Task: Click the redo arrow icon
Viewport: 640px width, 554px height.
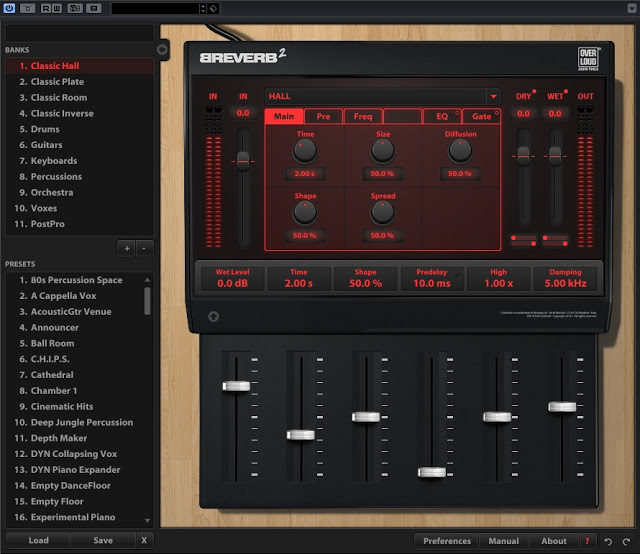Action: coord(626,541)
